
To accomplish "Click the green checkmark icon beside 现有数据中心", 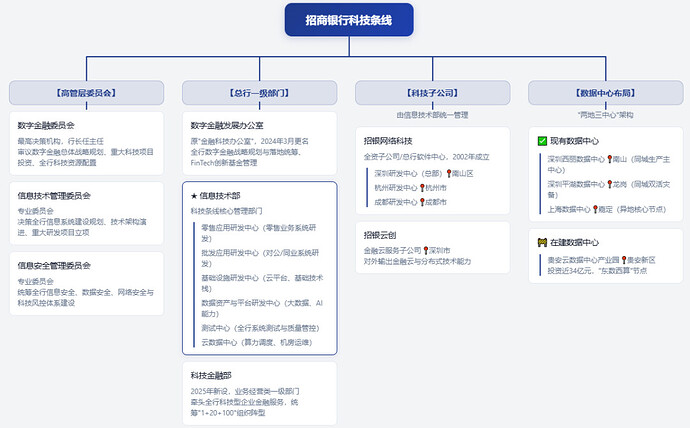I will coord(542,141).
